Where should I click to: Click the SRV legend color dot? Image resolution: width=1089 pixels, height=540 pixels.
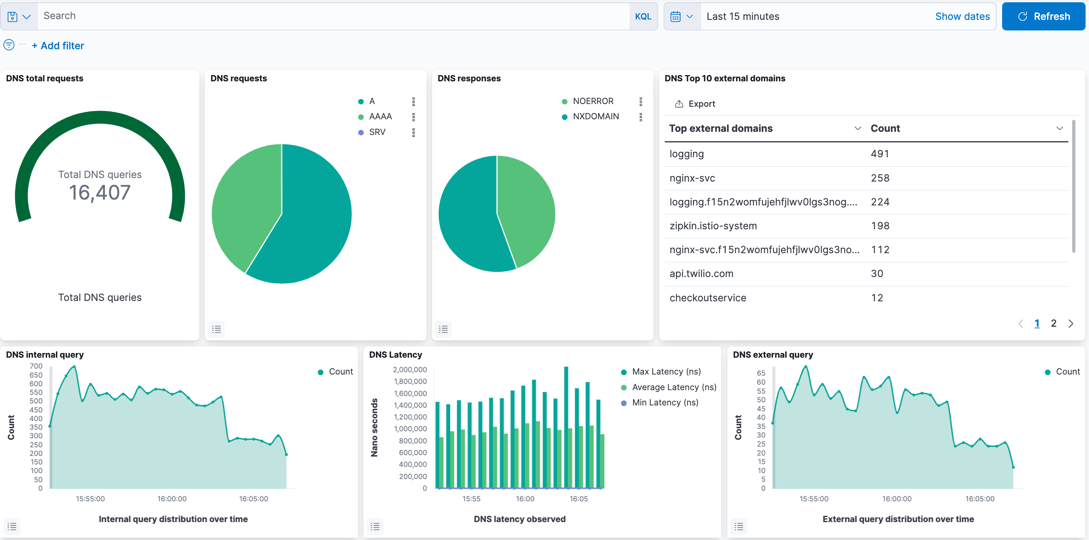[361, 132]
